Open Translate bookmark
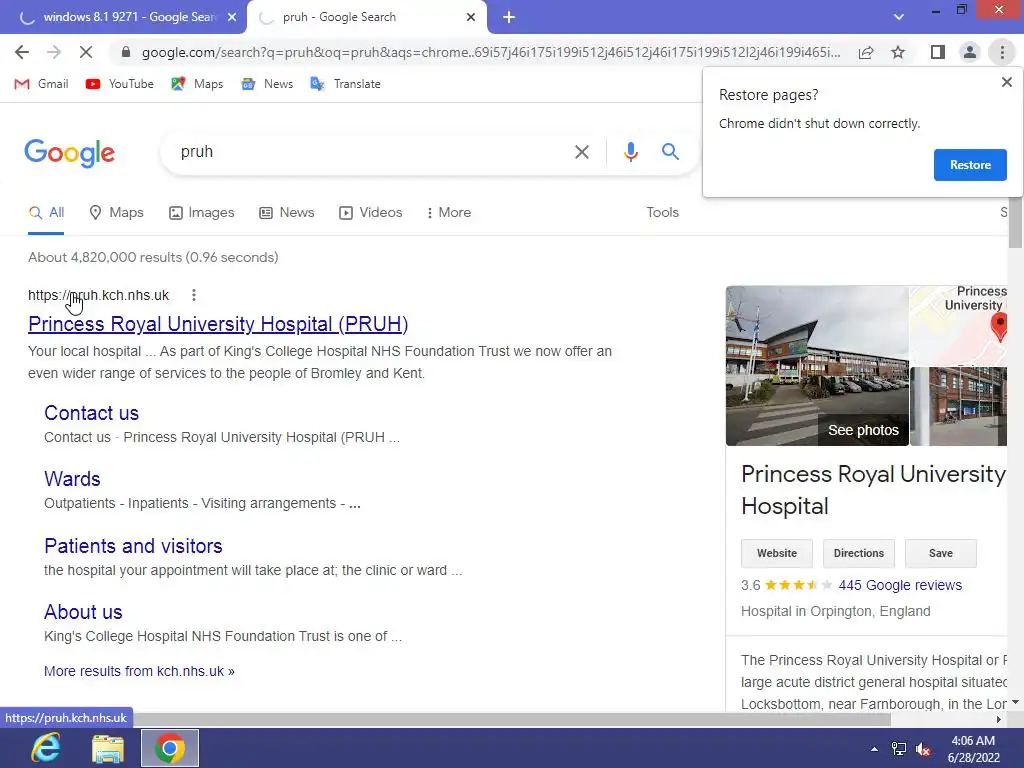 [345, 84]
